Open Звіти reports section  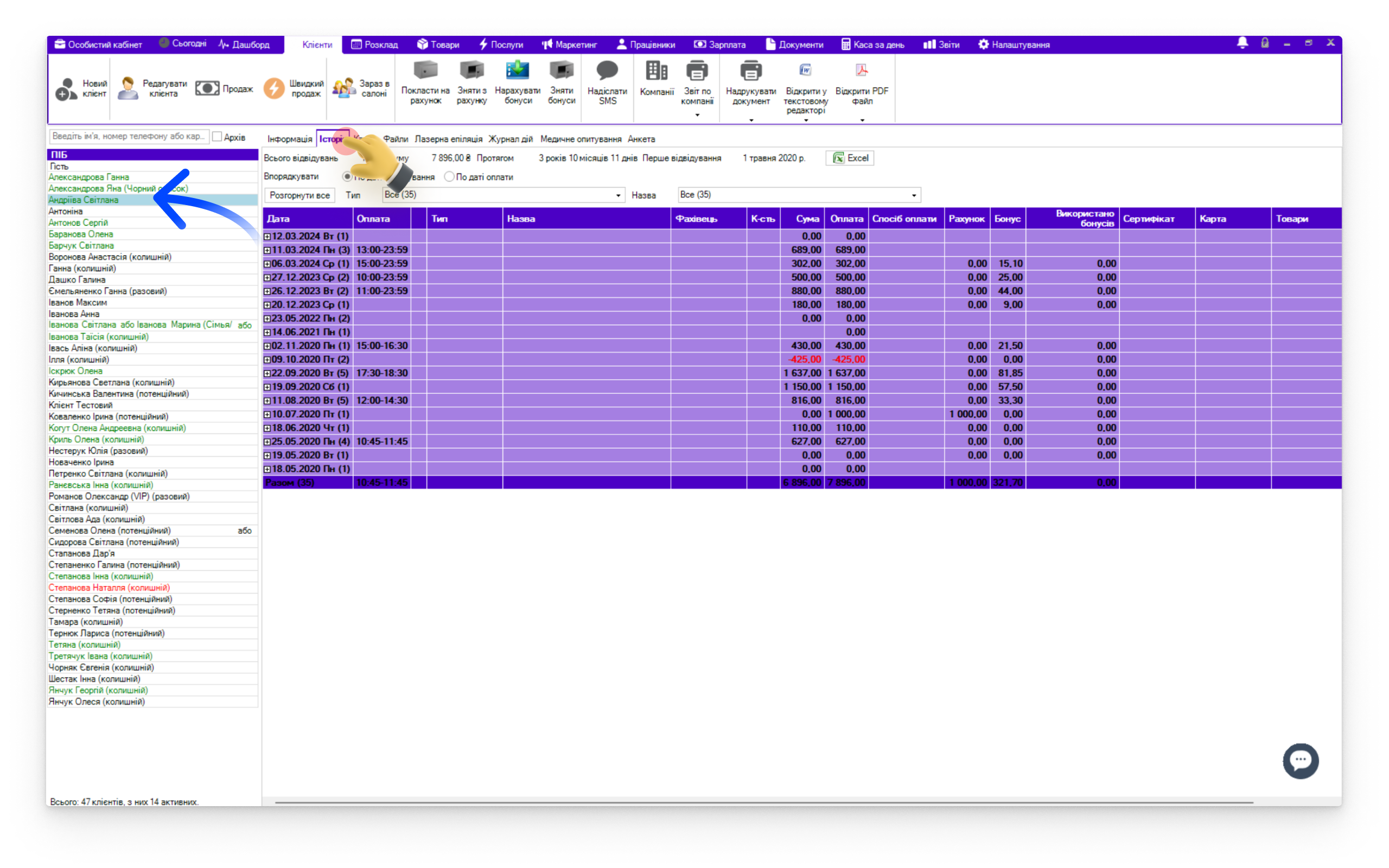[941, 44]
